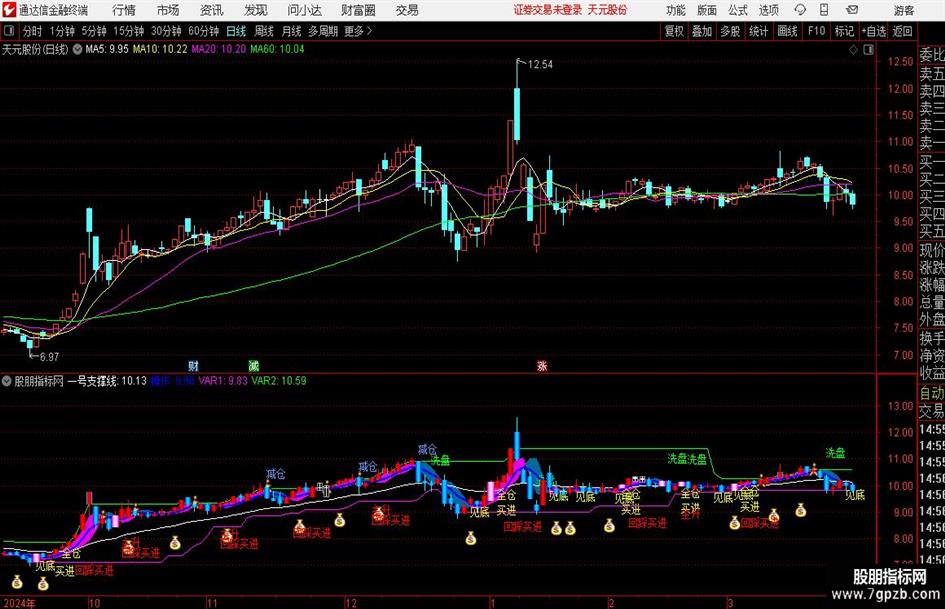Click the 通达信 red logo icon
The width and height of the screenshot is (945, 609).
click(10, 10)
